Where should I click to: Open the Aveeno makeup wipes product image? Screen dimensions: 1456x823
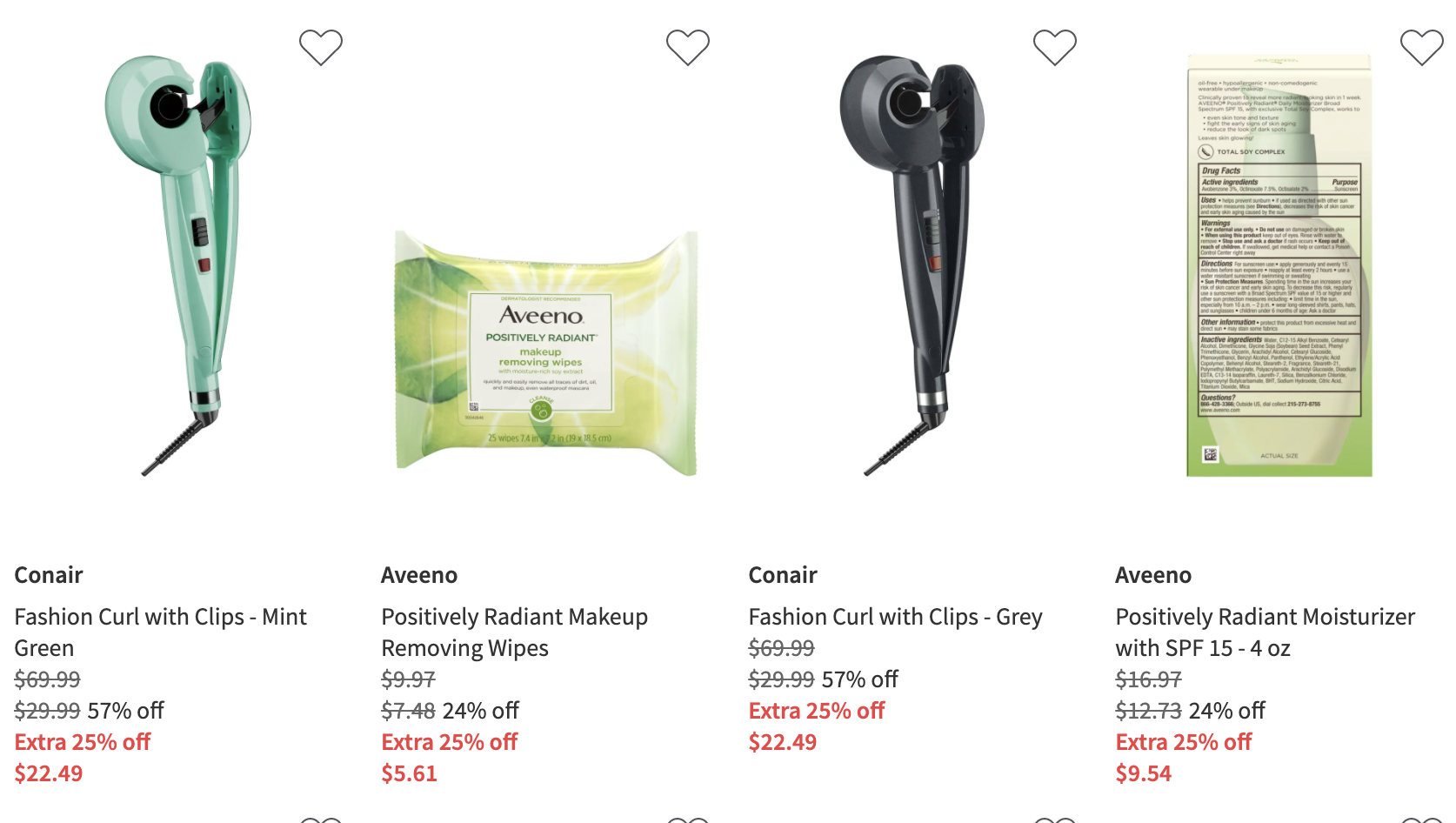546,352
